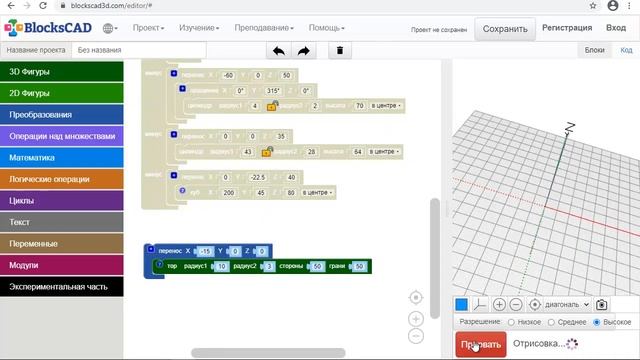Switch to the Блоки tab

(594, 50)
